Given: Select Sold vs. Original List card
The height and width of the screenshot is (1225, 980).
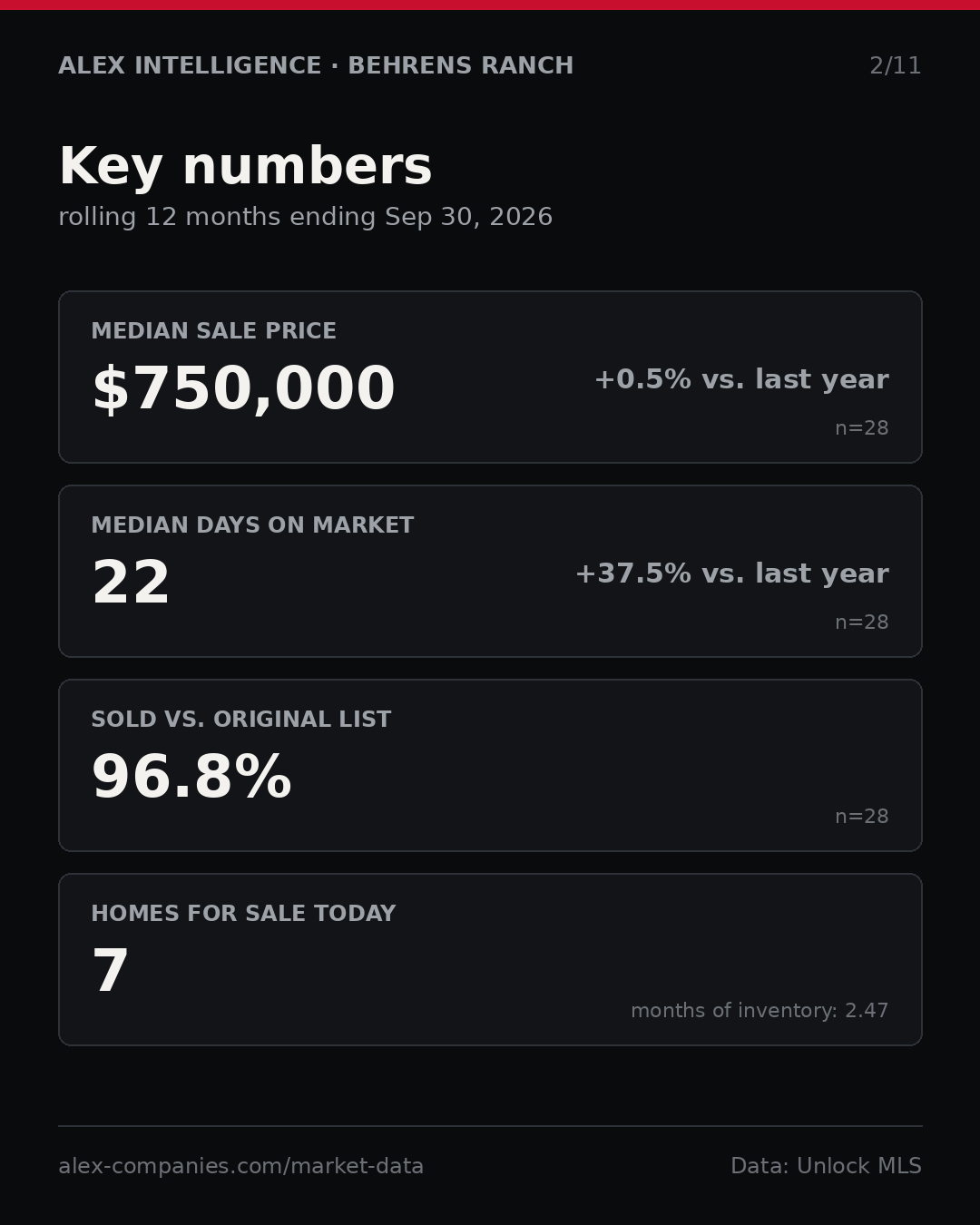Looking at the screenshot, I should 490,765.
